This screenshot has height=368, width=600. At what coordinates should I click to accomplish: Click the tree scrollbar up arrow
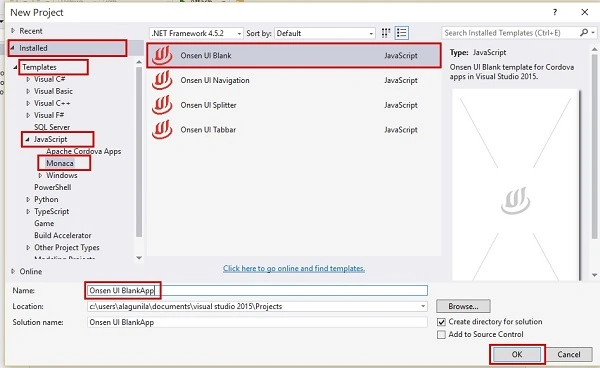(x=139, y=62)
